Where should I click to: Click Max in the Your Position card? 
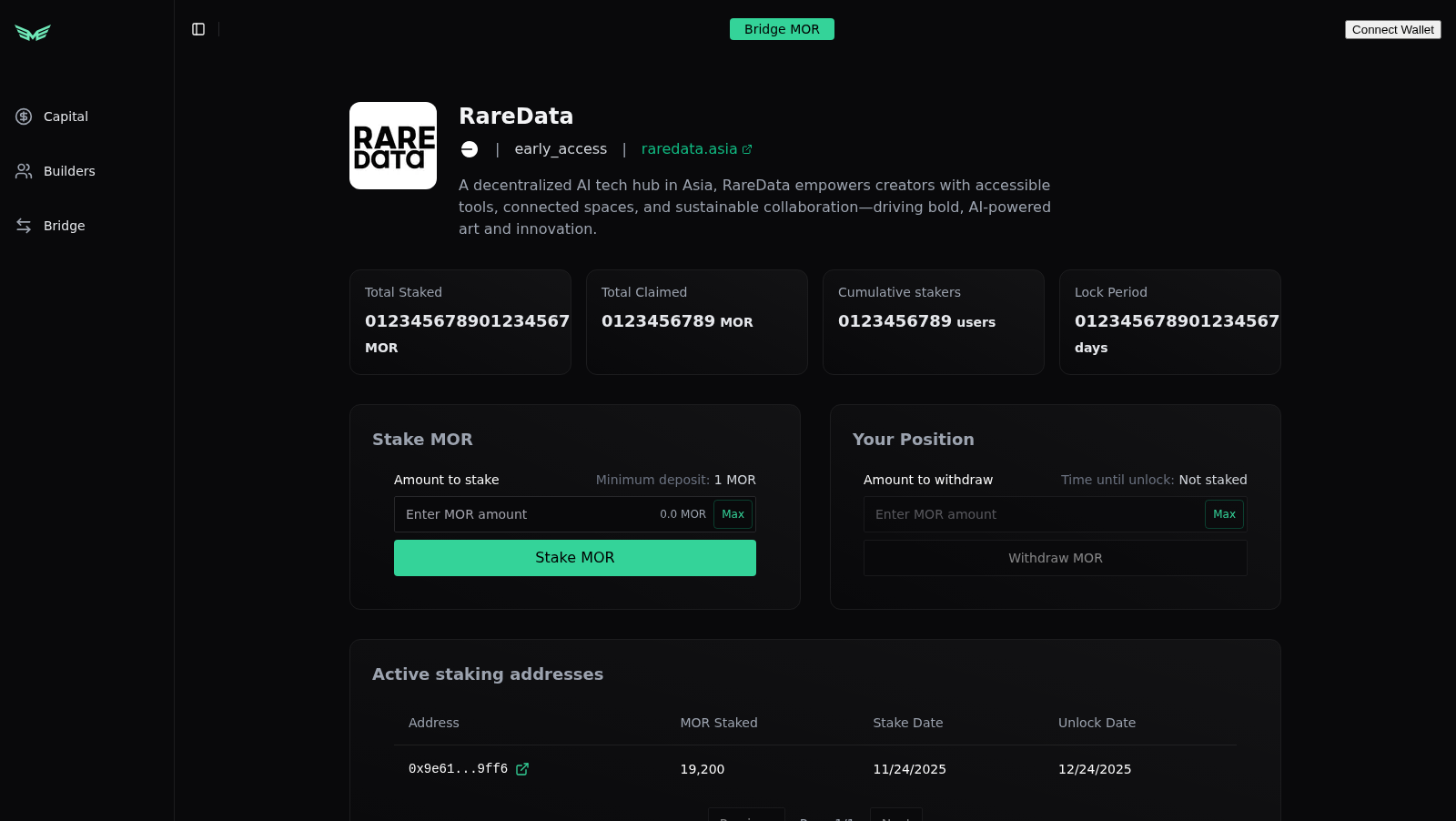click(x=1224, y=514)
